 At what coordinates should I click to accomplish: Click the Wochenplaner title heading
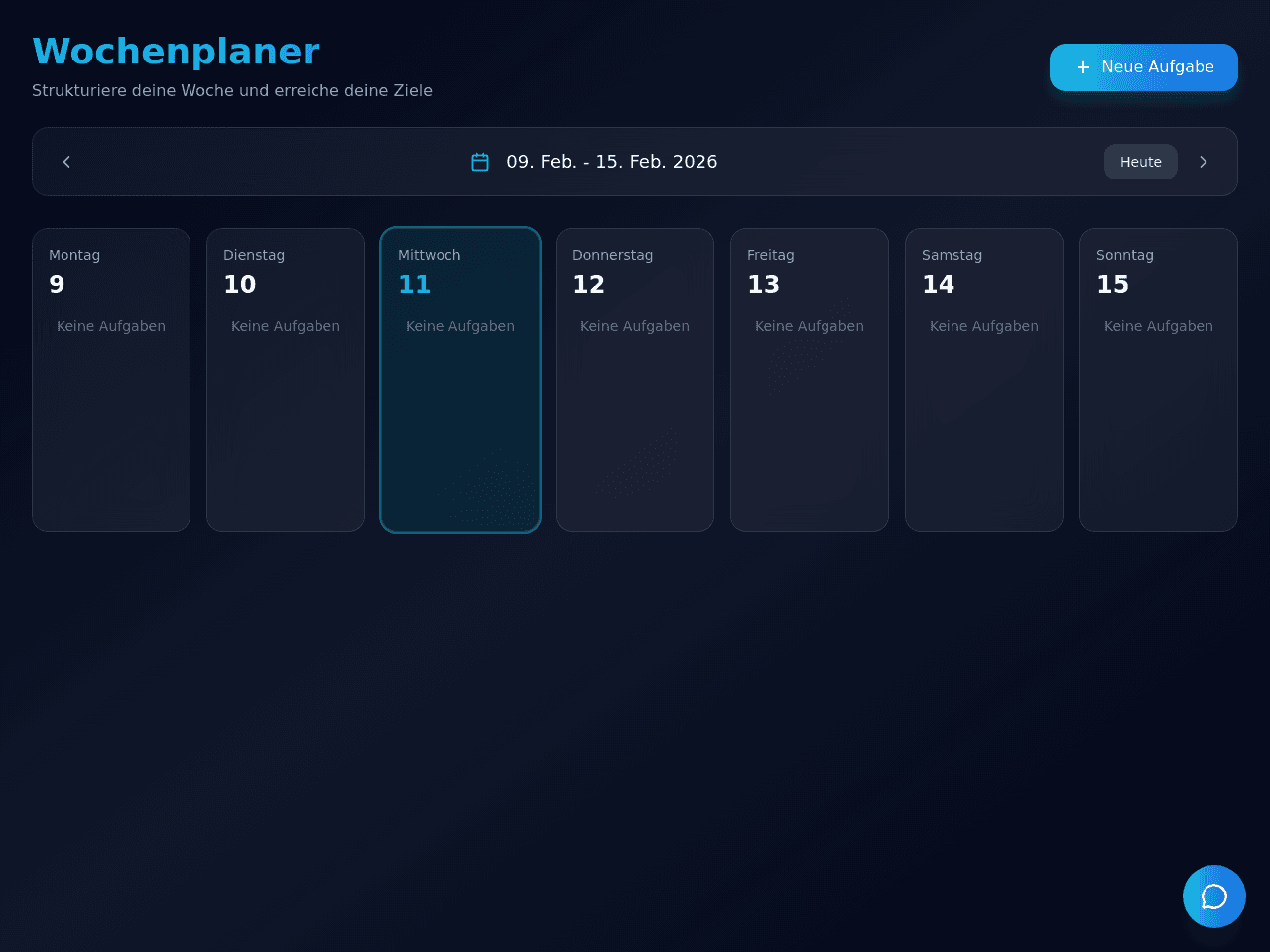176,52
